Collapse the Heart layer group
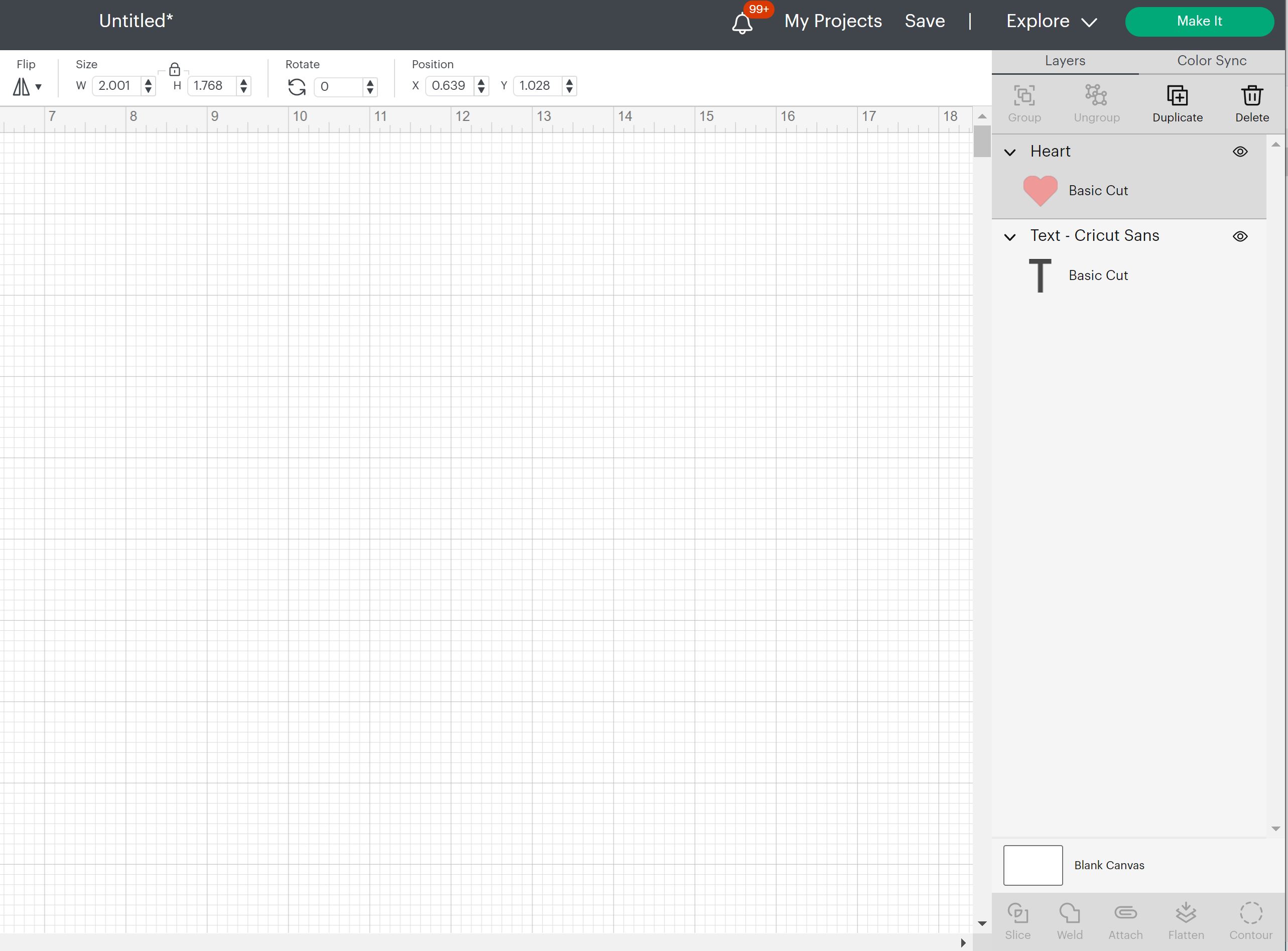 (1009, 153)
